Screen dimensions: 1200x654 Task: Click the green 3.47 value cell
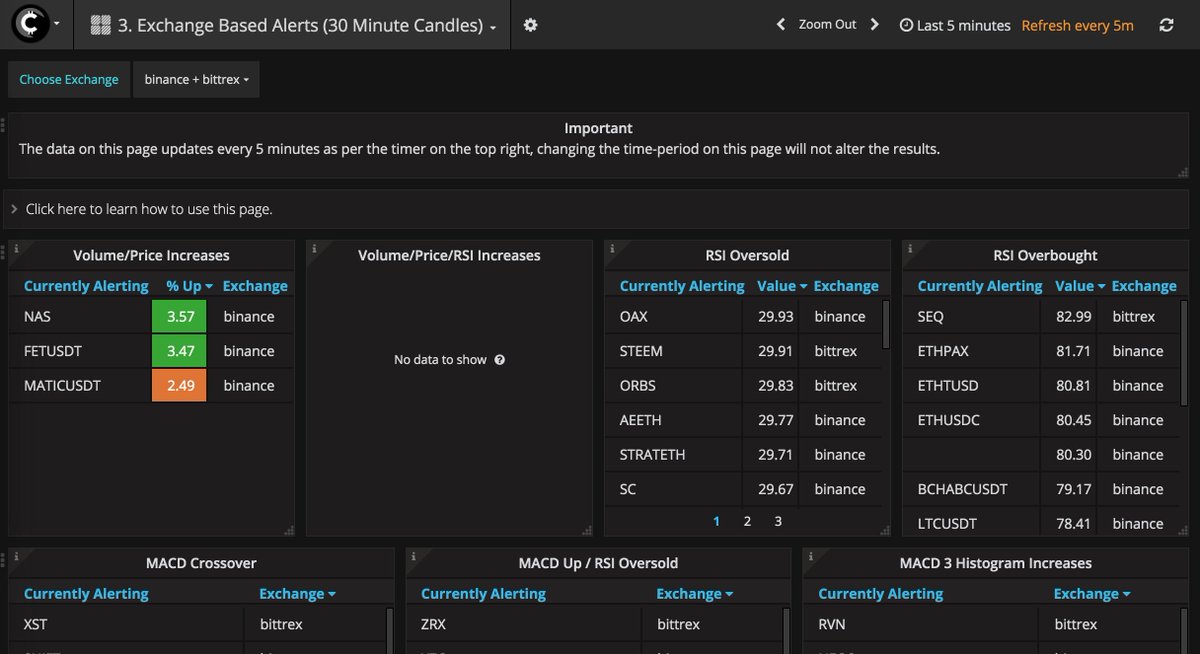pos(179,351)
